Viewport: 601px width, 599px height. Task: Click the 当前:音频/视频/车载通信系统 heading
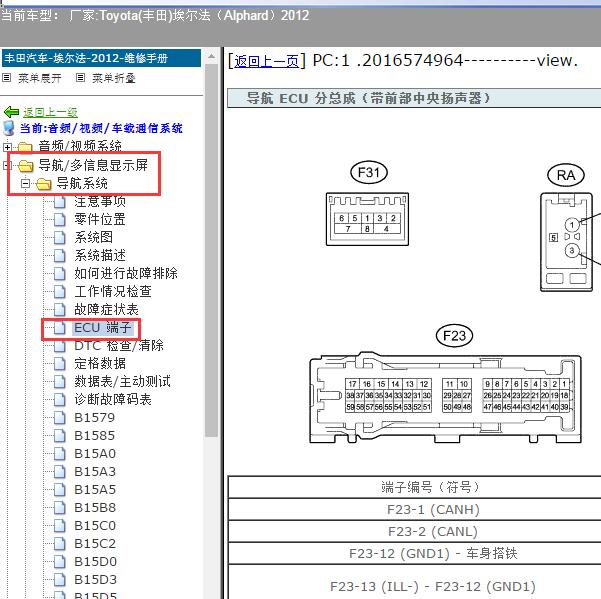click(x=101, y=128)
